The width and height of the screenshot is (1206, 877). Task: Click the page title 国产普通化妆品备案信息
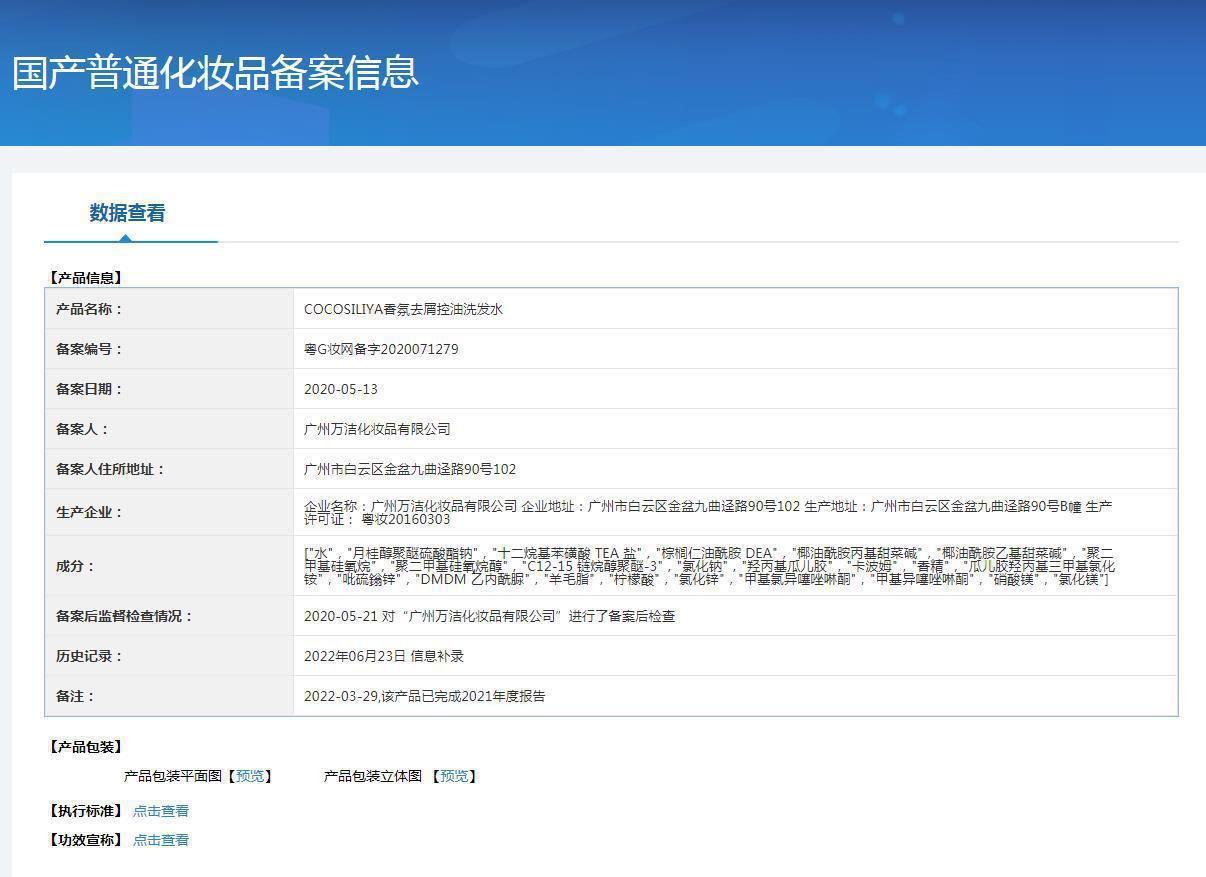pyautogui.click(x=215, y=73)
